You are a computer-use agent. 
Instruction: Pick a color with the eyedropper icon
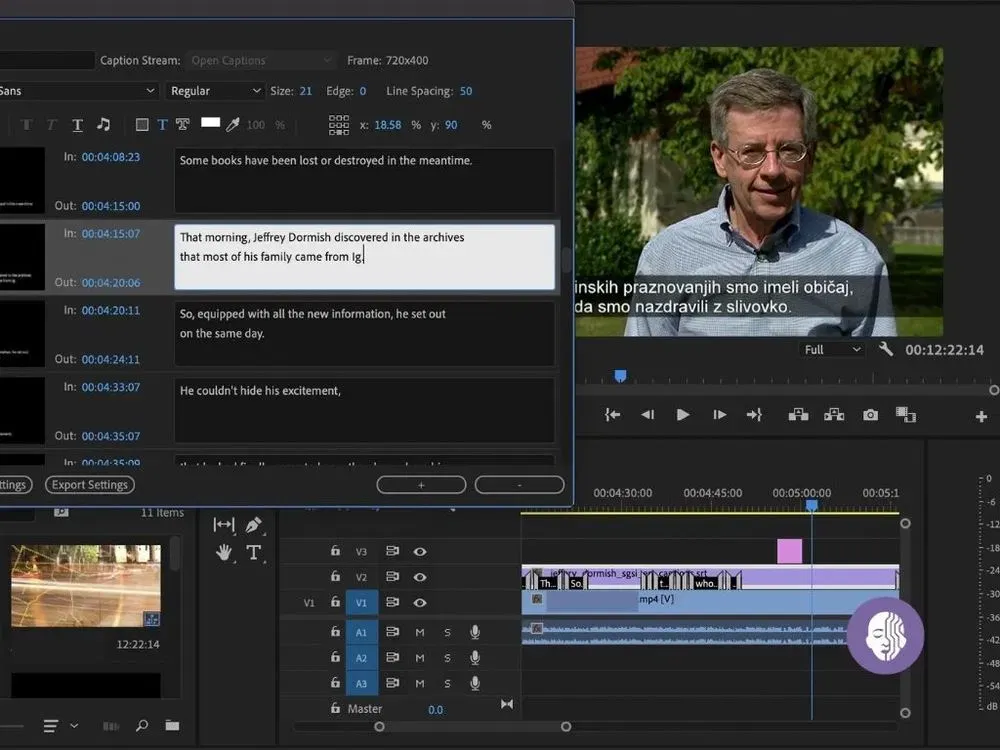[233, 124]
